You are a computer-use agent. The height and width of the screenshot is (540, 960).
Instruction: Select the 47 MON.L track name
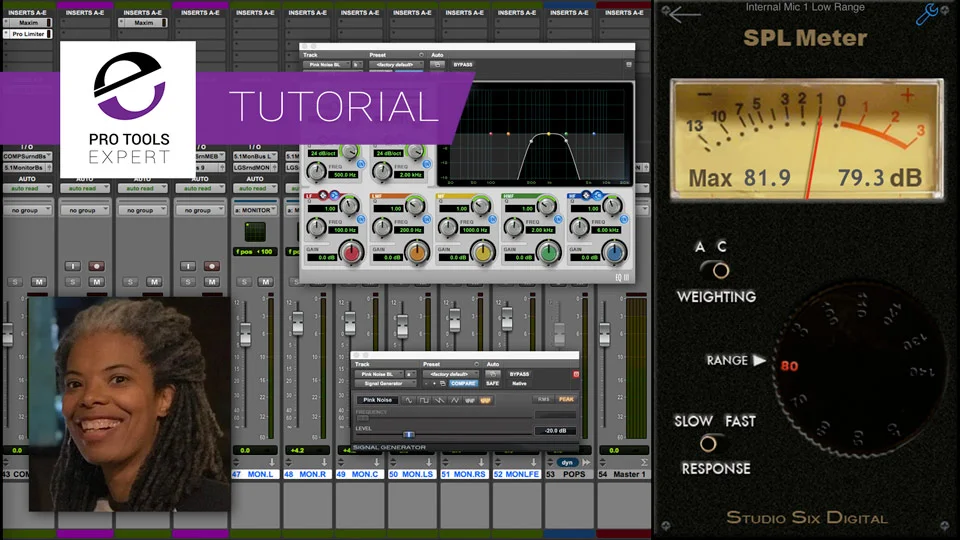(255, 474)
